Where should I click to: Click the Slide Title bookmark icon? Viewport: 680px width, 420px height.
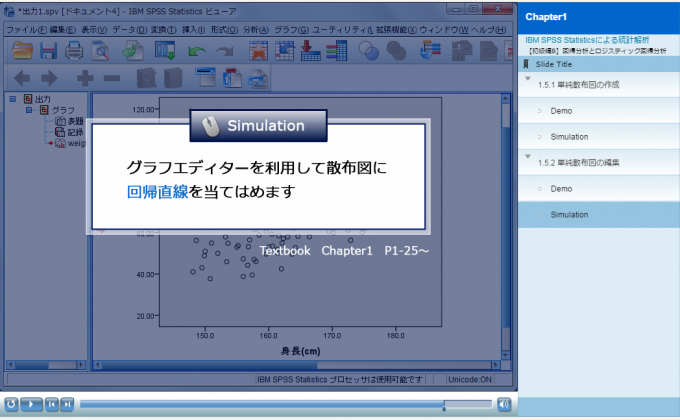[526, 64]
